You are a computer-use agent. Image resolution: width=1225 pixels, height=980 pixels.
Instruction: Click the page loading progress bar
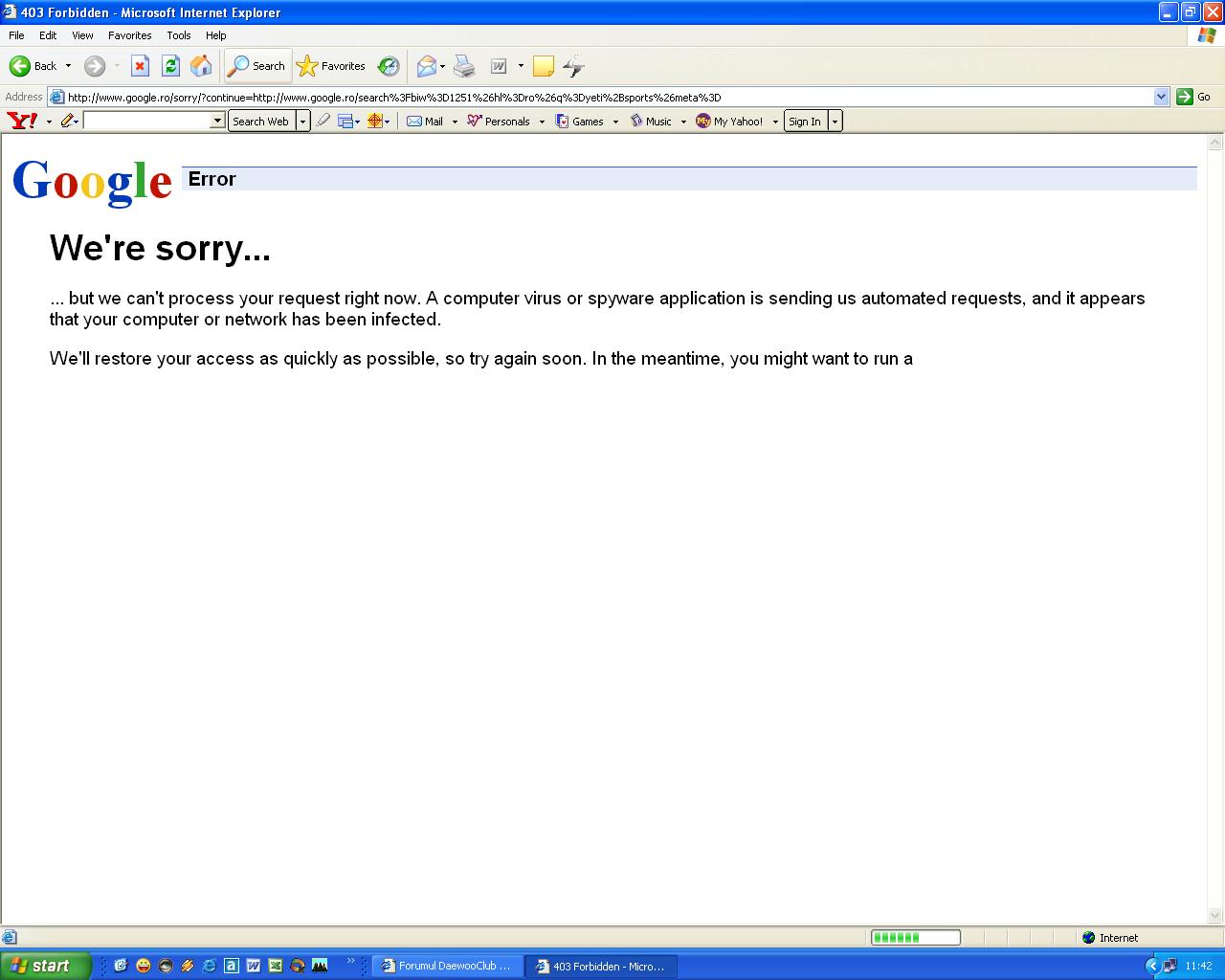[x=915, y=937]
